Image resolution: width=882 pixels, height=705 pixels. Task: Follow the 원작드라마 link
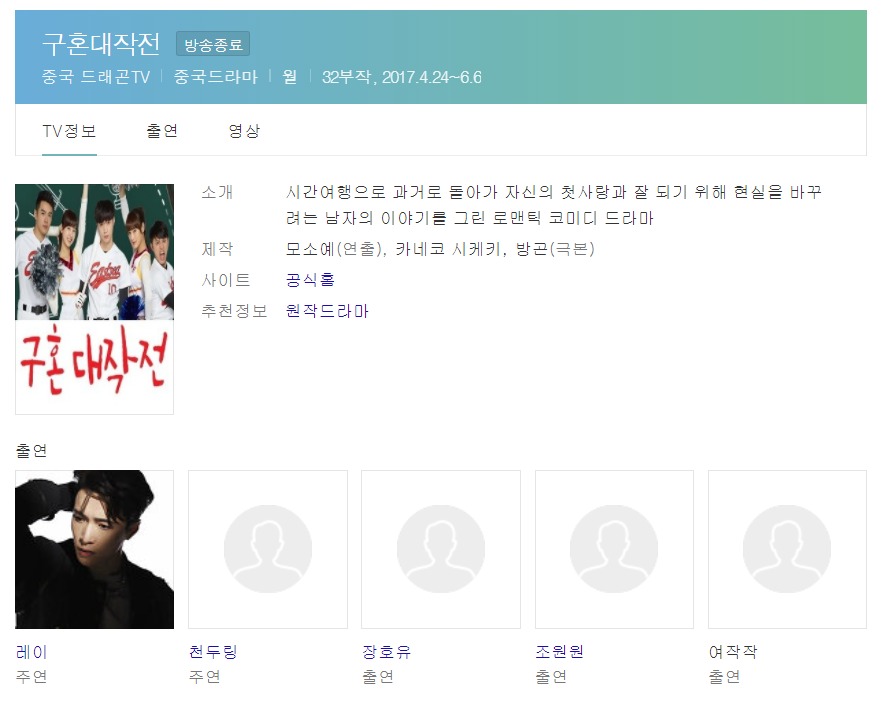(327, 311)
